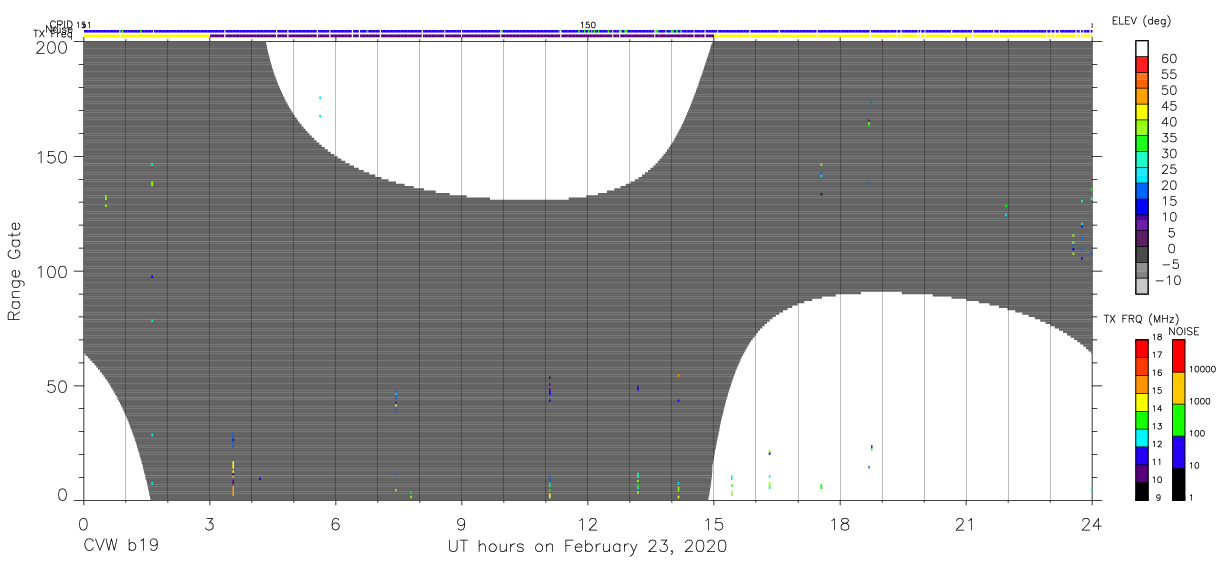The height and width of the screenshot is (567, 1228).
Task: Select the yellow TX FRQ swatch between 14 and 15
Action: (1141, 401)
